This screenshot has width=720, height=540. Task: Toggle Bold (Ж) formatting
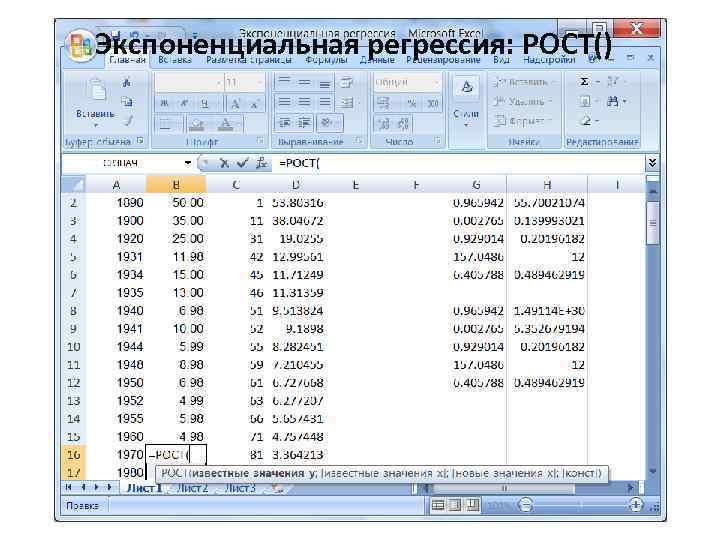pos(164,103)
